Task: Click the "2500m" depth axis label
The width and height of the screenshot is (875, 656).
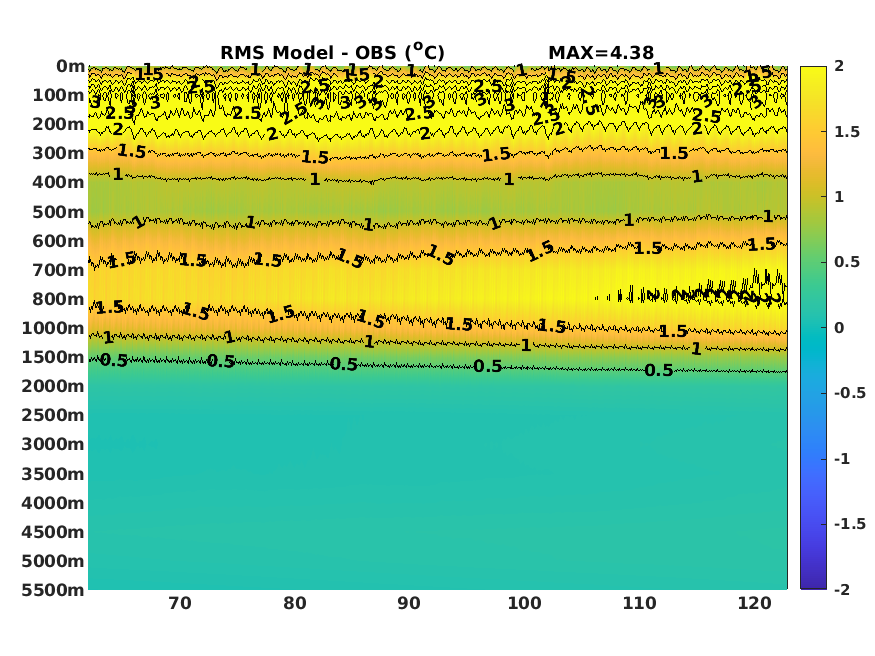Action: pyautogui.click(x=53, y=416)
